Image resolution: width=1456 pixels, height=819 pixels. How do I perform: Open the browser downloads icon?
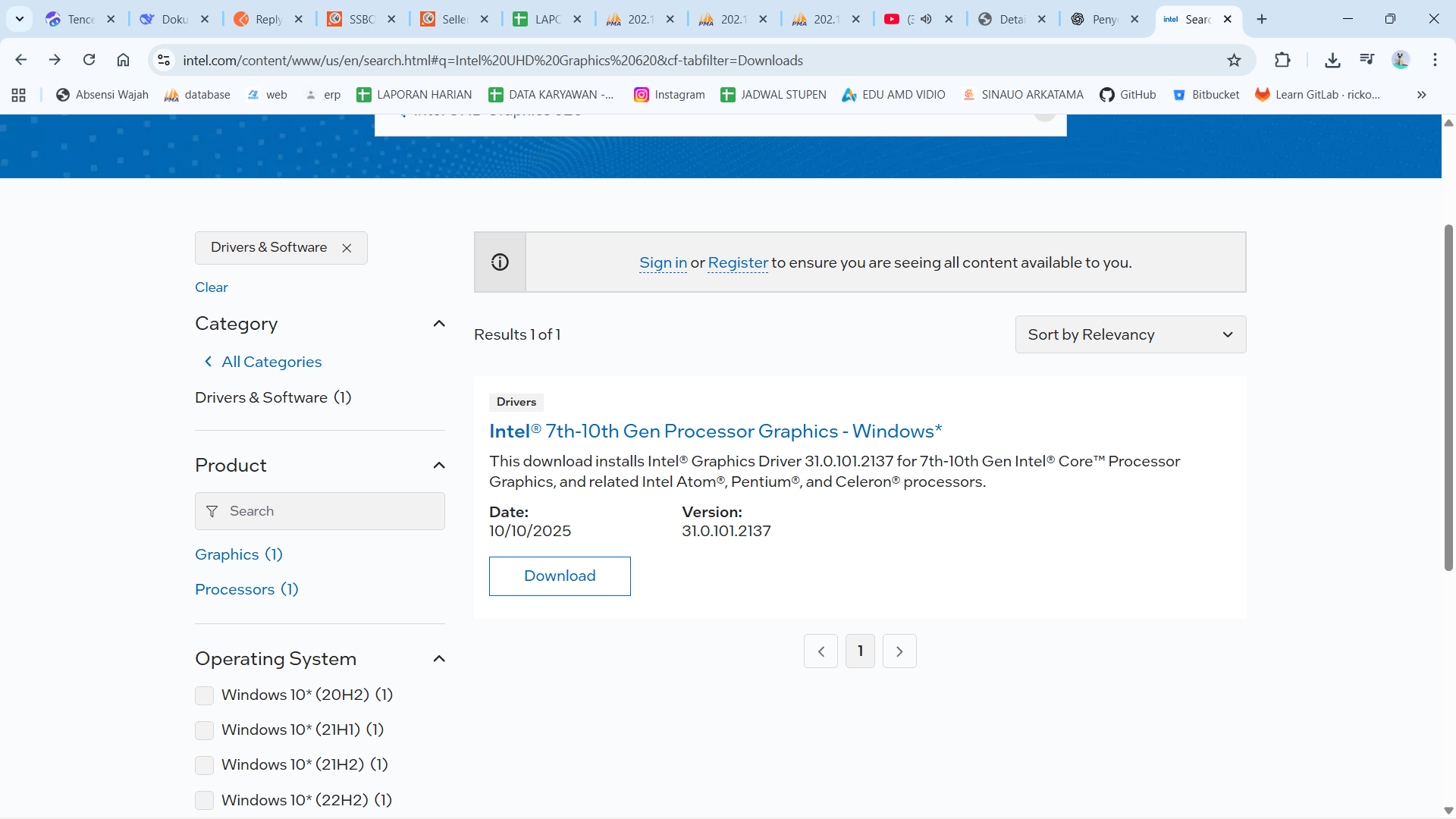pos(1332,60)
